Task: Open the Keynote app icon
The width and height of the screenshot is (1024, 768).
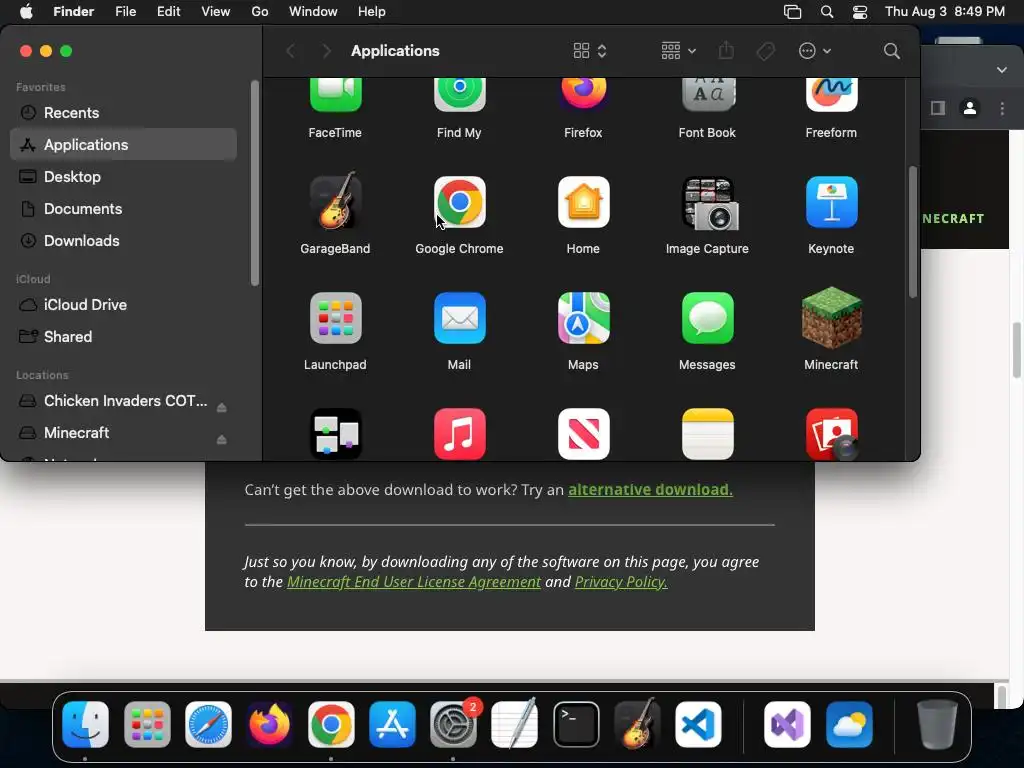Action: 831,202
